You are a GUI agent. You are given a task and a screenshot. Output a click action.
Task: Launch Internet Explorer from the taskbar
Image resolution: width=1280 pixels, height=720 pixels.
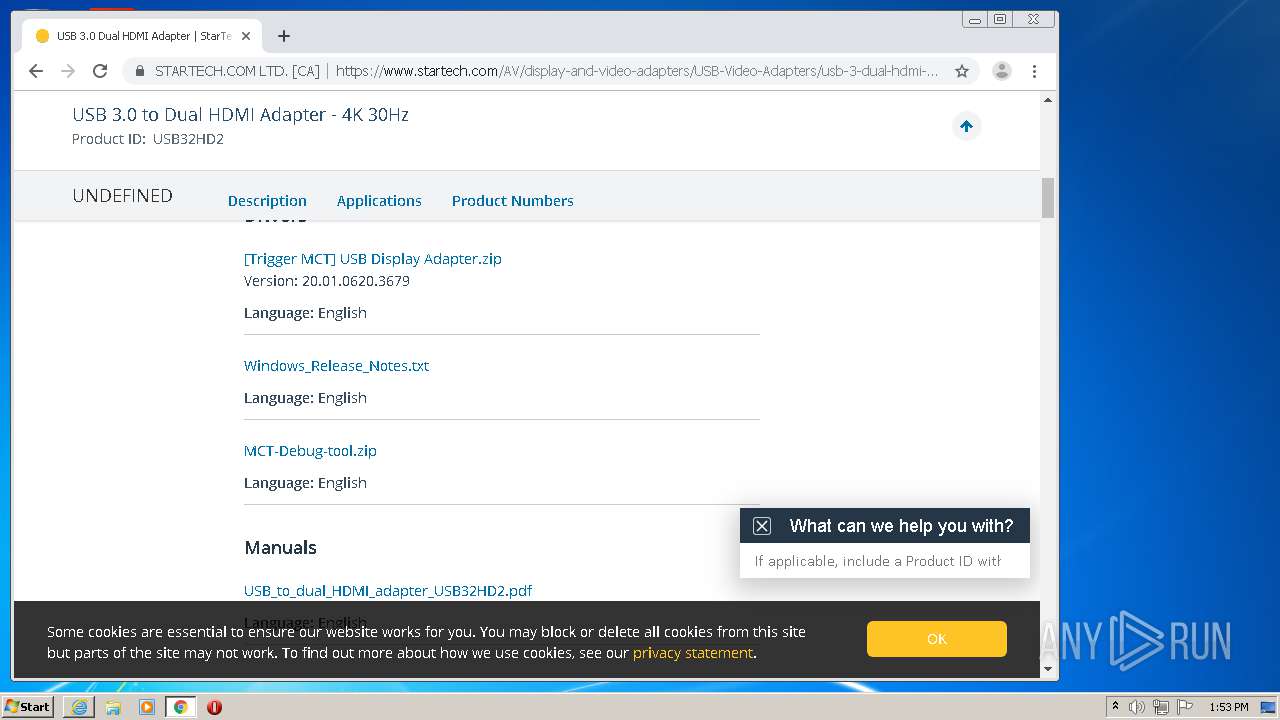coord(79,707)
